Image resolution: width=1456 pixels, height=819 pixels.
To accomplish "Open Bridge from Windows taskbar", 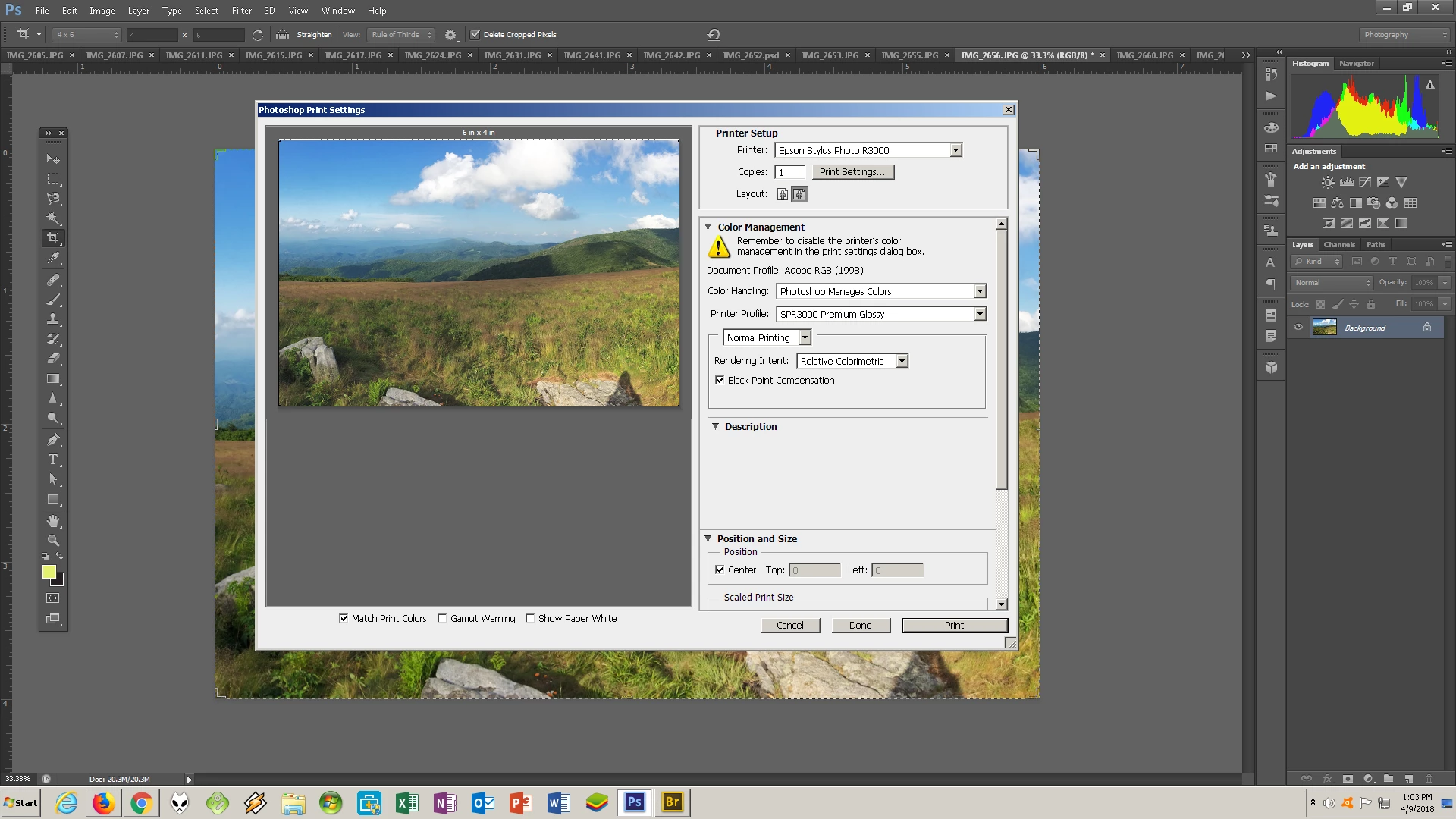I will tap(672, 802).
